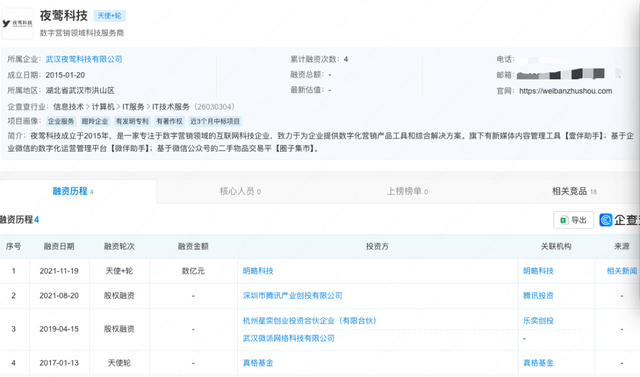The height and width of the screenshot is (377, 640).
Task: Click the 投资方 column header
Action: (x=377, y=246)
